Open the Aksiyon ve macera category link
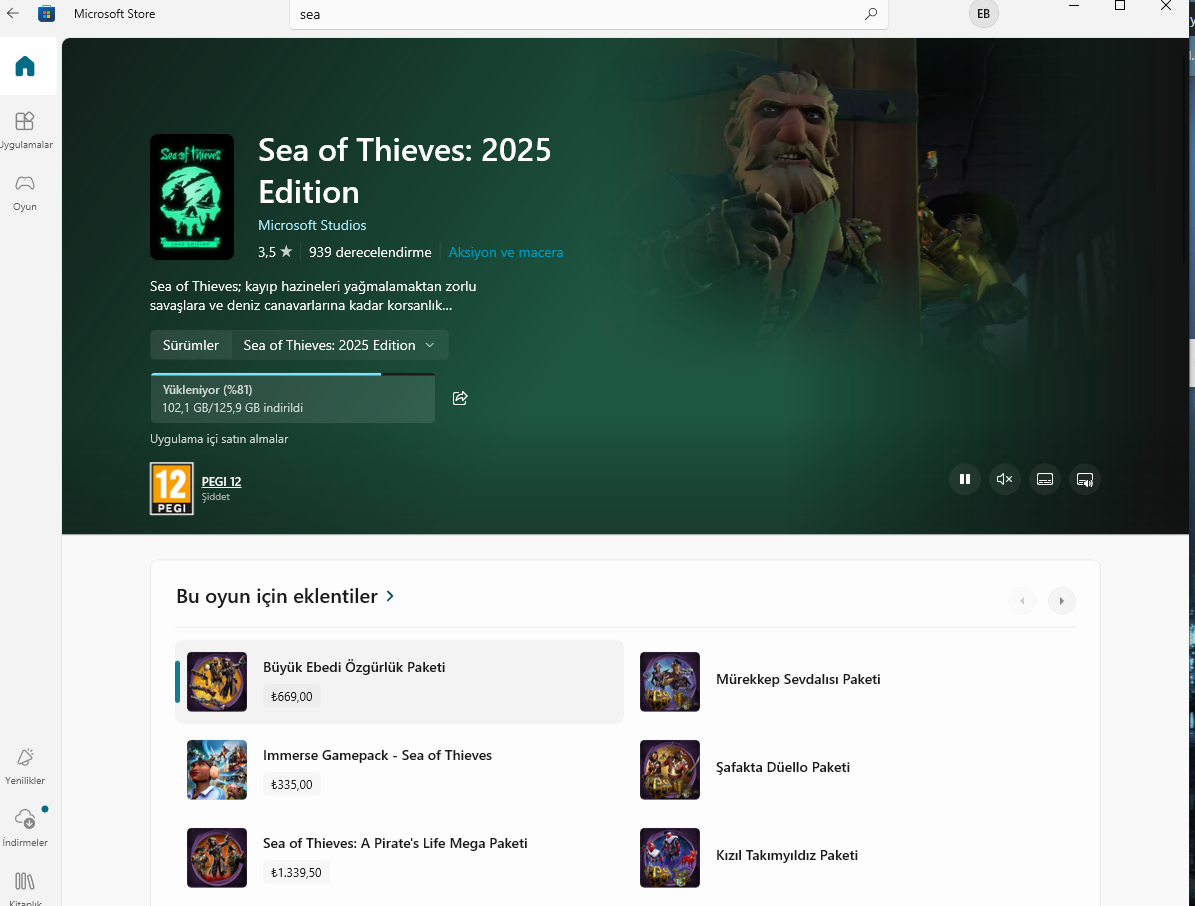This screenshot has width=1195, height=906. coord(505,252)
